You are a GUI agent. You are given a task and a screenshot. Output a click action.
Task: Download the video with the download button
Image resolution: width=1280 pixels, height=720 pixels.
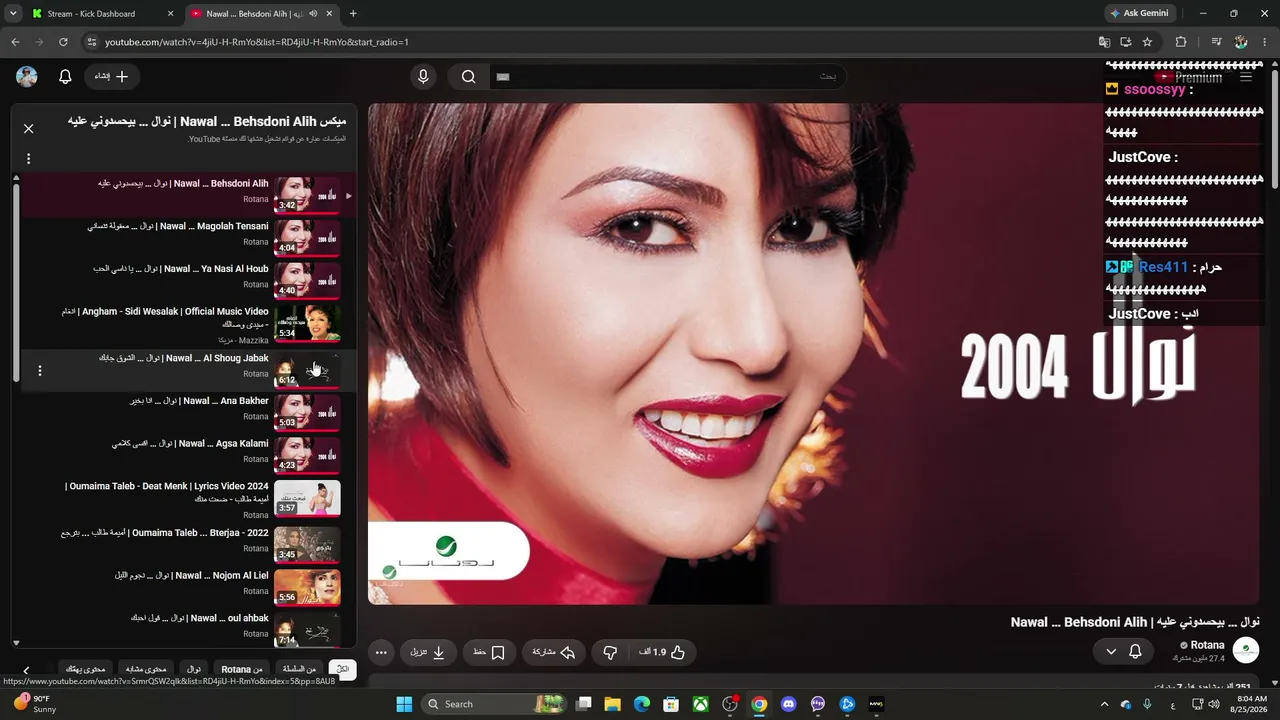[x=428, y=652]
